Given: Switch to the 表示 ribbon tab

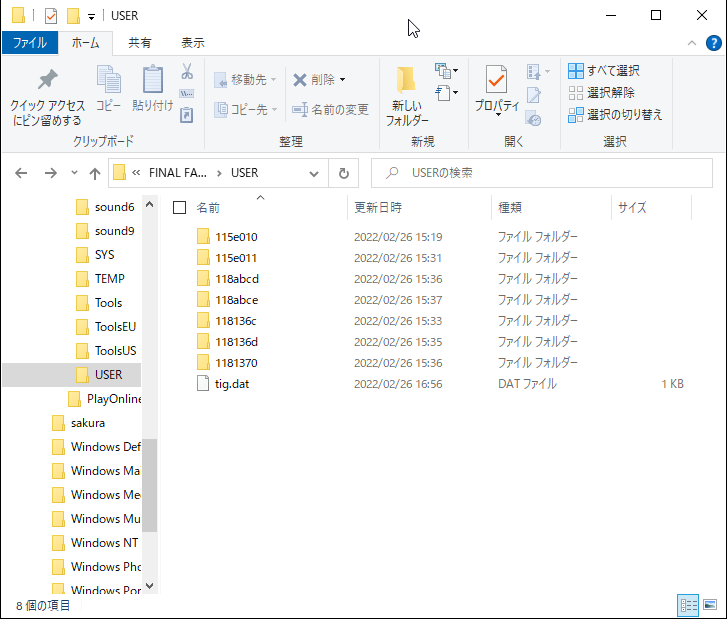Looking at the screenshot, I should pos(192,43).
